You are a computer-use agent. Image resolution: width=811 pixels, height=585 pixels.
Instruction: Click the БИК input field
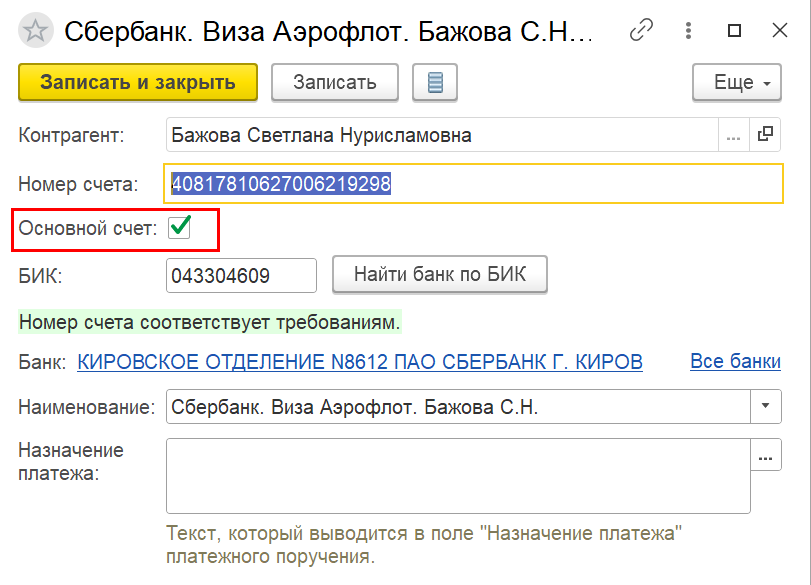click(x=241, y=275)
